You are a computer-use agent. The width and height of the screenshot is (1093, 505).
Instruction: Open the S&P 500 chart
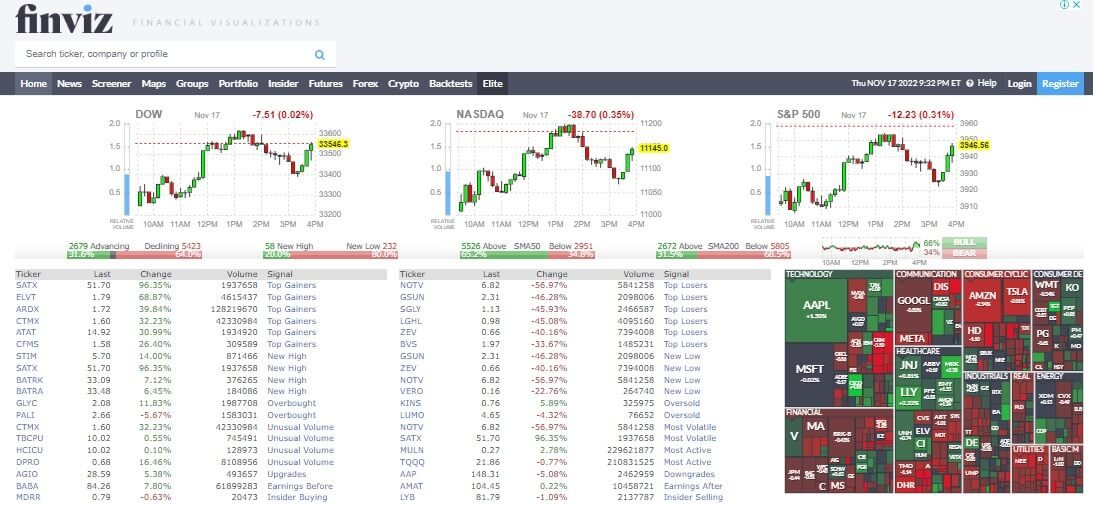[869, 169]
